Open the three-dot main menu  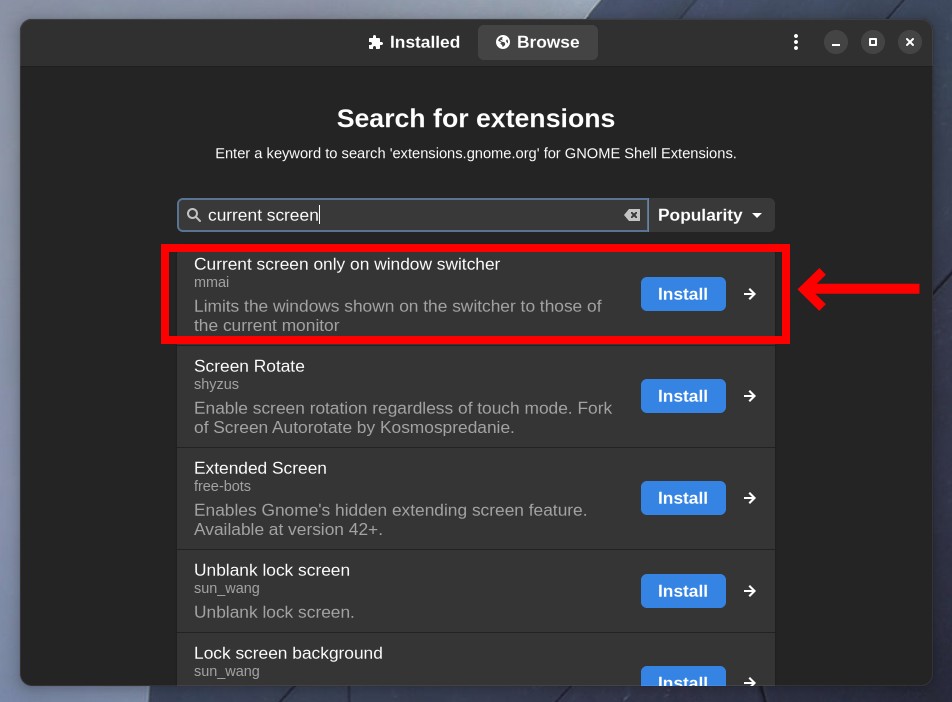point(795,42)
